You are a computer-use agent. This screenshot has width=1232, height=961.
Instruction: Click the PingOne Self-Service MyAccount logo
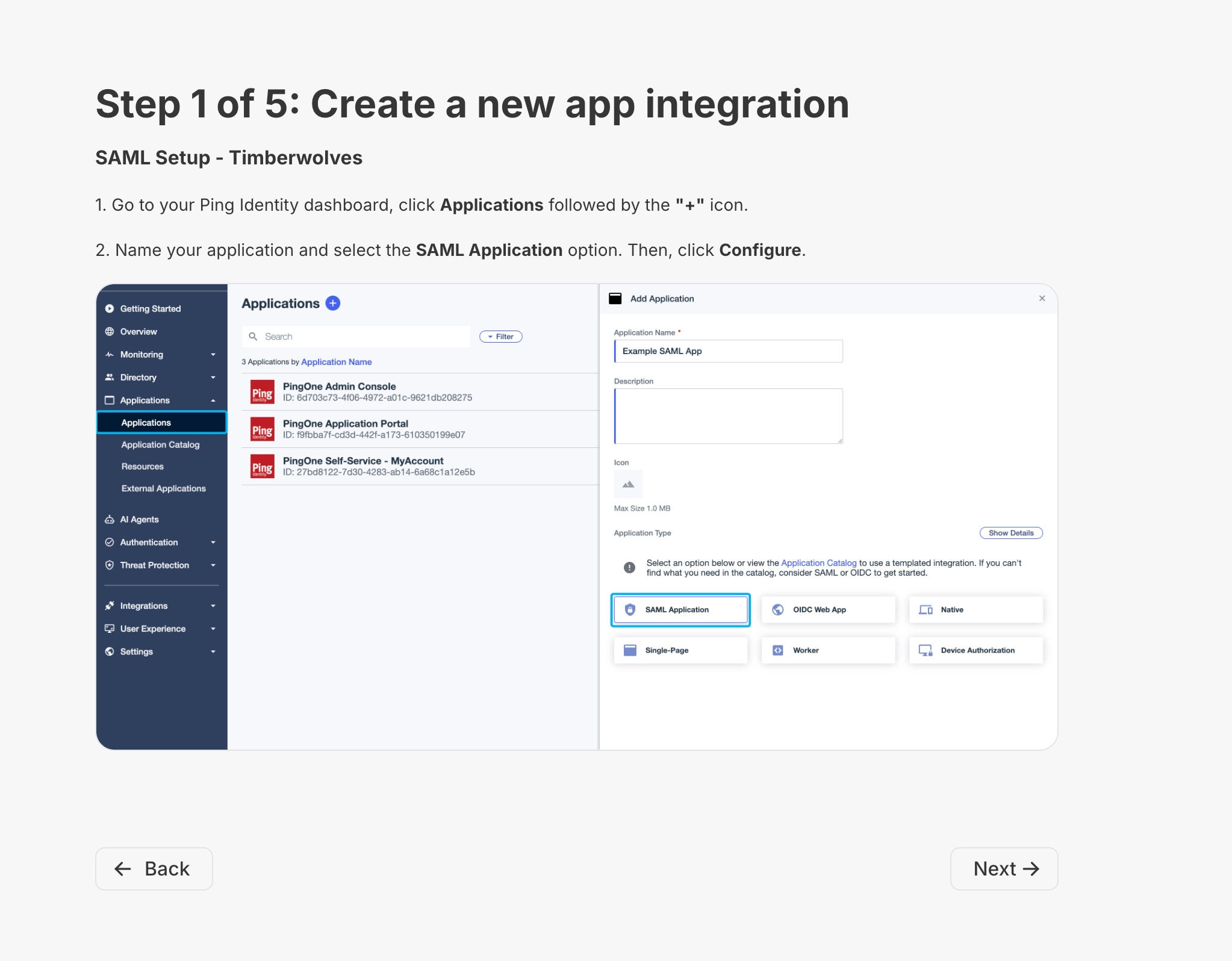coord(263,467)
